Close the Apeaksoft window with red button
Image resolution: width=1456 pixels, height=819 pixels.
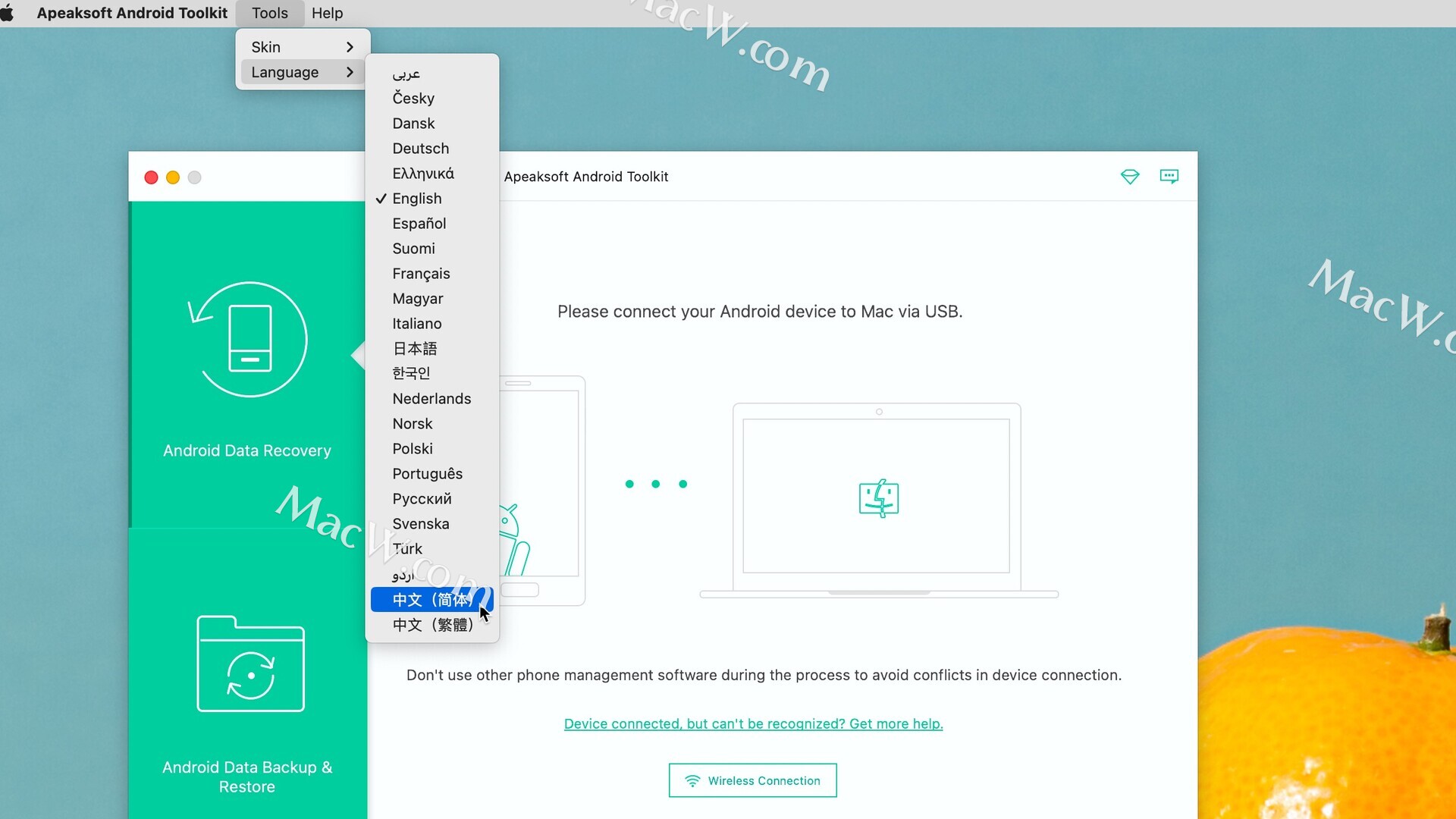coord(151,177)
